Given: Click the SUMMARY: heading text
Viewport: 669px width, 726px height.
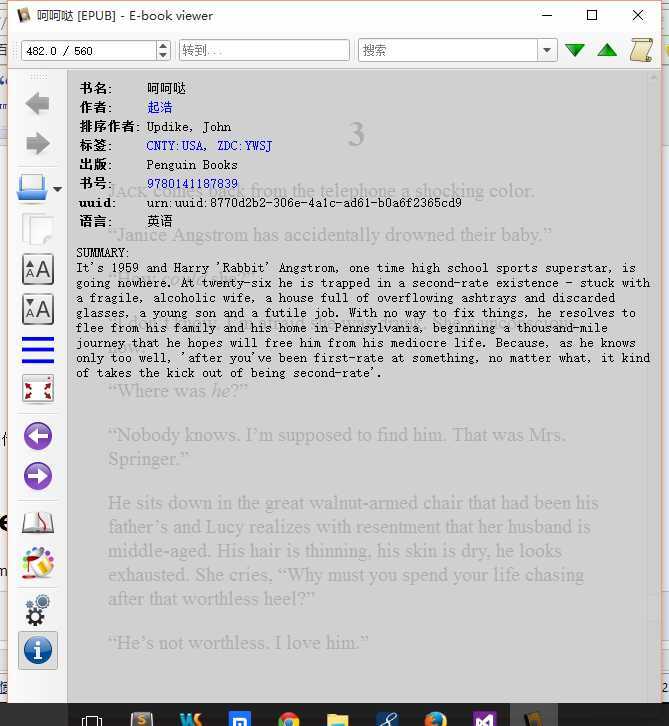Looking at the screenshot, I should pyautogui.click(x=103, y=253).
